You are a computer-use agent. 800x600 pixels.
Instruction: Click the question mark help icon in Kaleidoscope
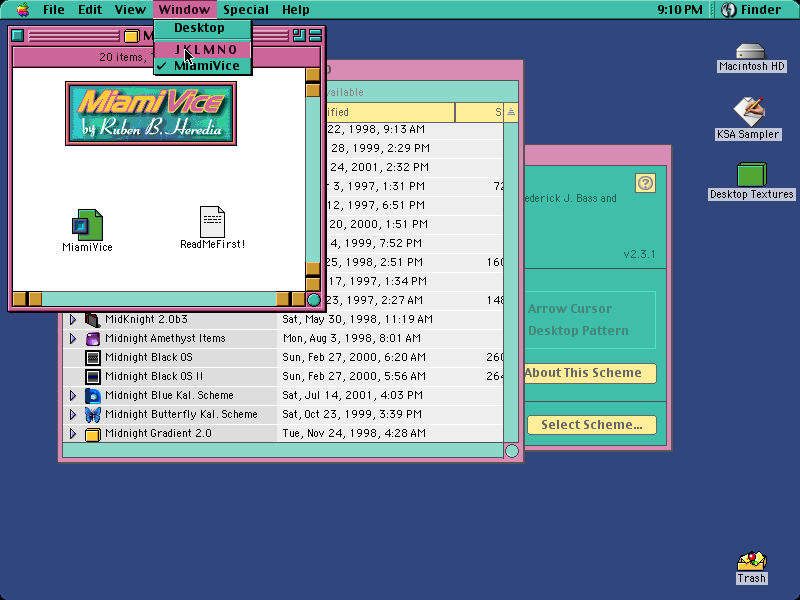[x=645, y=183]
